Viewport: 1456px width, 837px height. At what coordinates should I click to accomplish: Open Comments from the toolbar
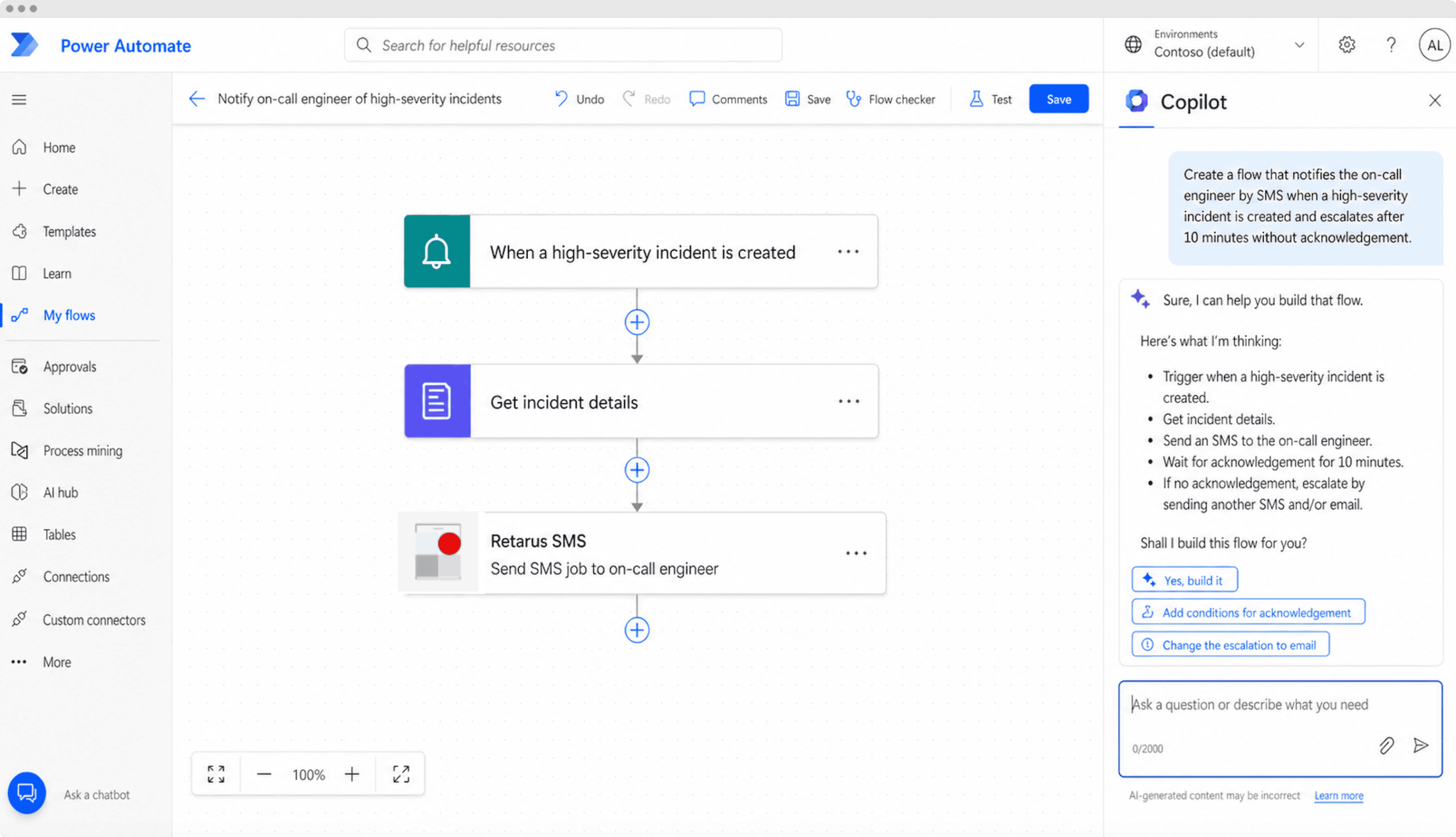[x=727, y=99]
